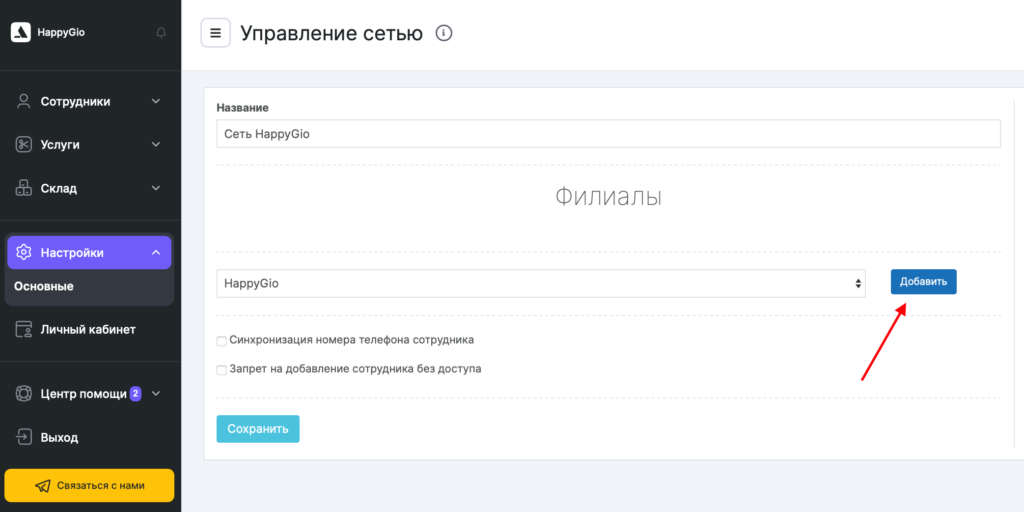Viewport: 1024px width, 512px height.
Task: Select the Основные submenu item
Action: (44, 286)
